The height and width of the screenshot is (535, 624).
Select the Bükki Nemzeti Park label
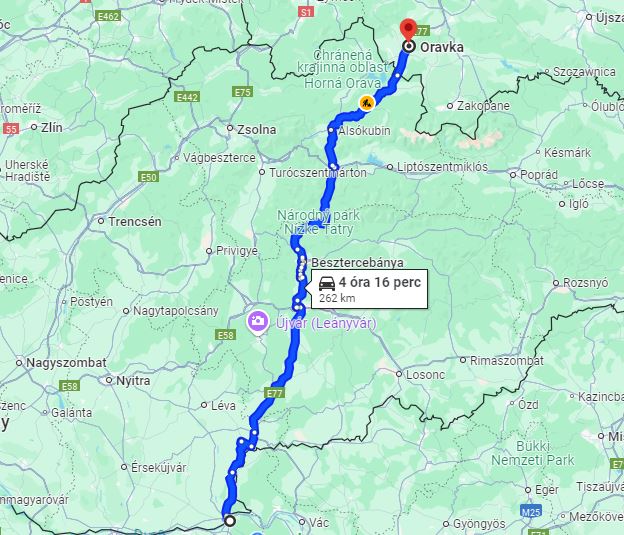(x=533, y=453)
